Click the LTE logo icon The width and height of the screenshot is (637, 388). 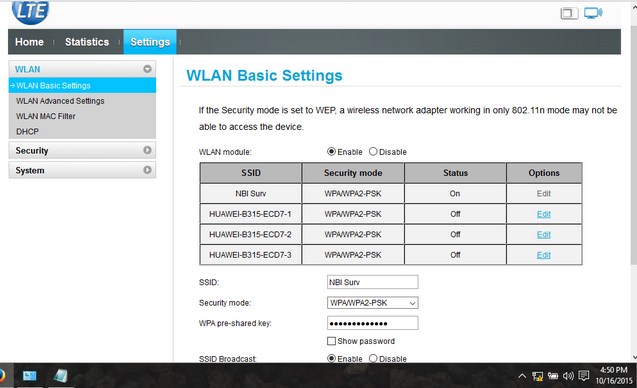30,12
